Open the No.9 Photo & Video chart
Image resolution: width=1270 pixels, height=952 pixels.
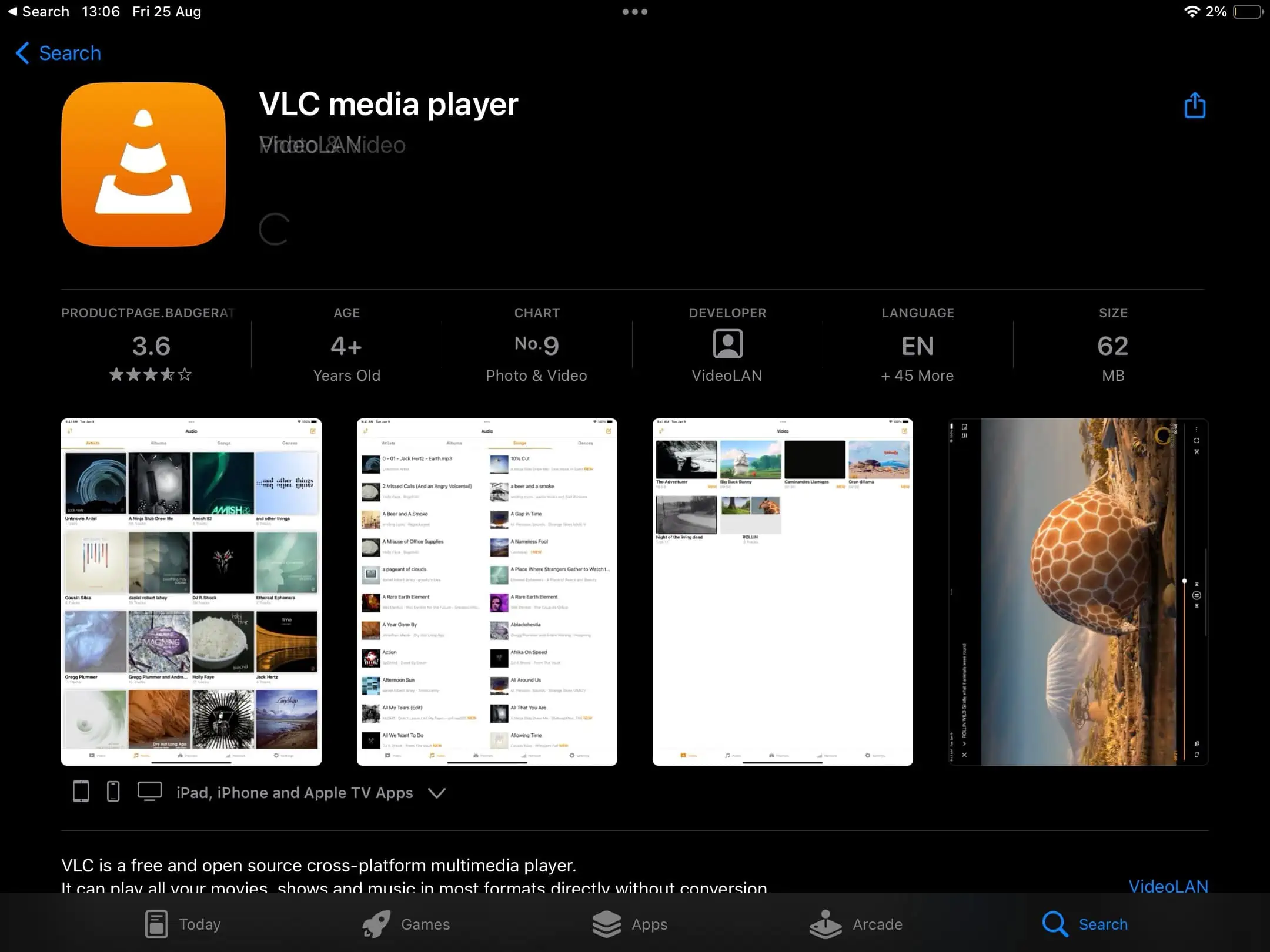tap(537, 346)
